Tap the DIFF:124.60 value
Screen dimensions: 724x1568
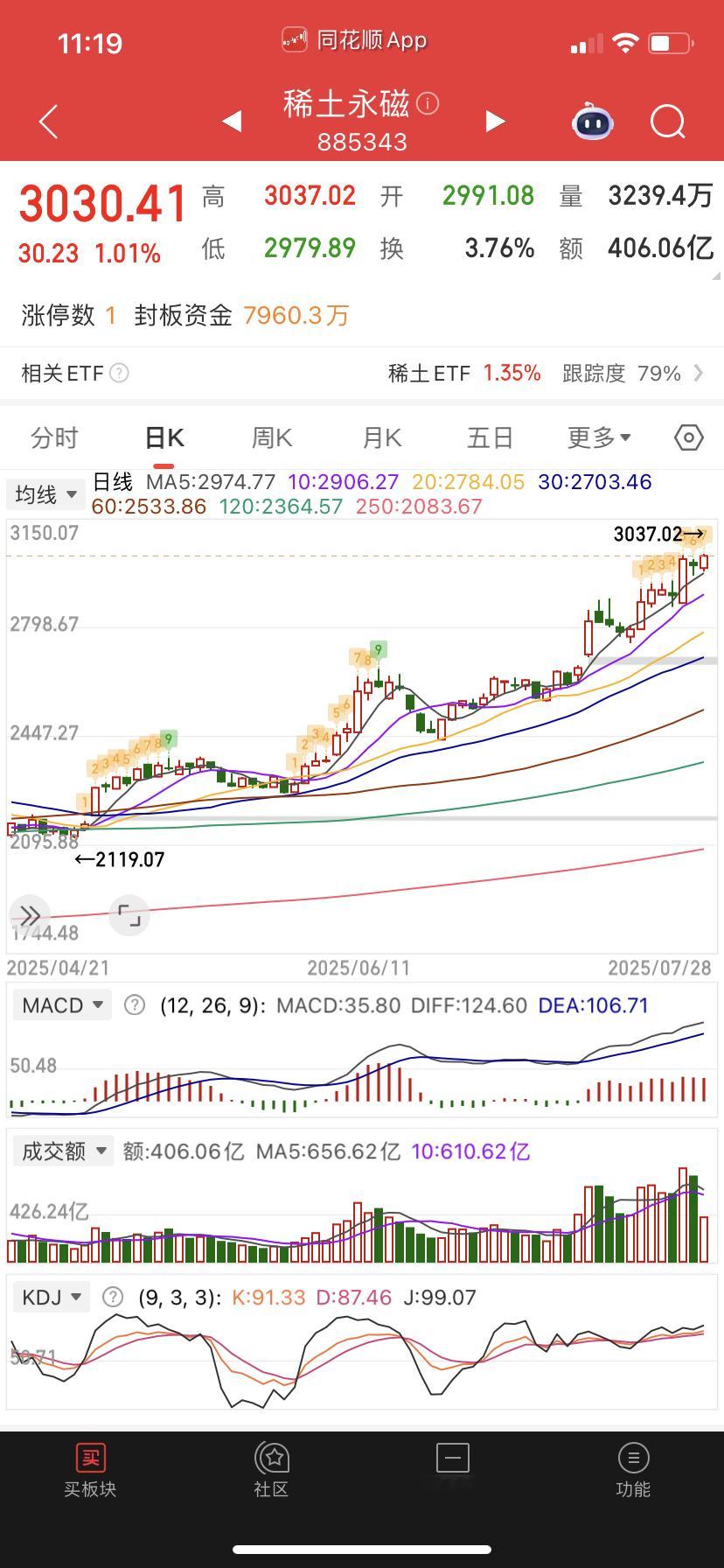point(469,1005)
